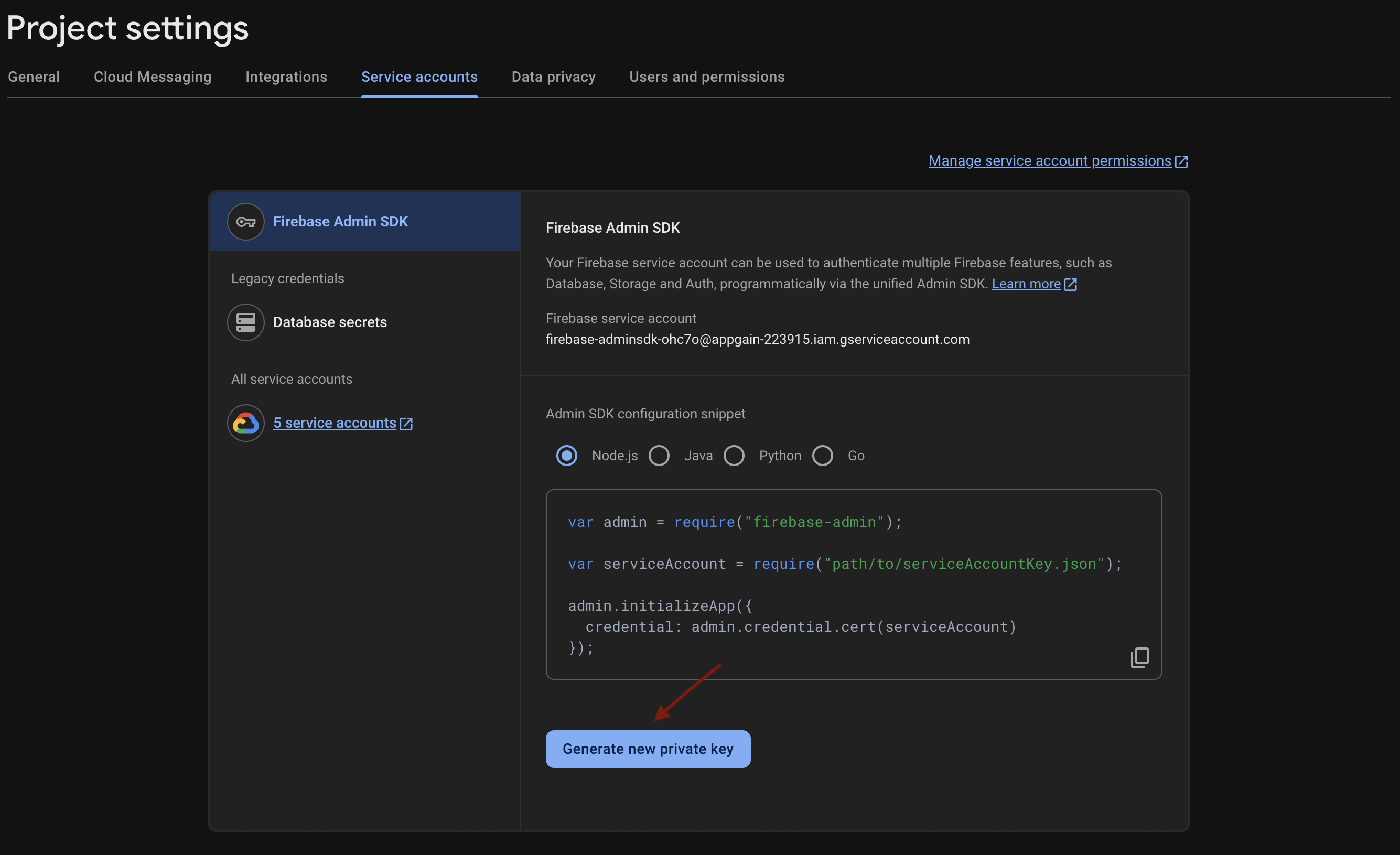Select Firebase Admin SDK in sidebar
This screenshot has width=1400, height=855.
(x=365, y=222)
